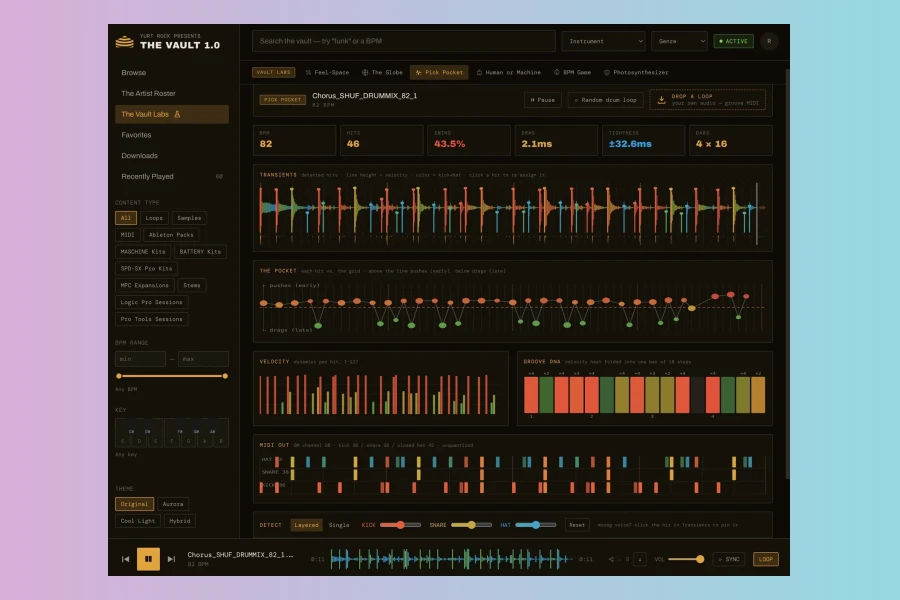Skip to next track in player bar
This screenshot has height=600, width=900.
pos(171,559)
